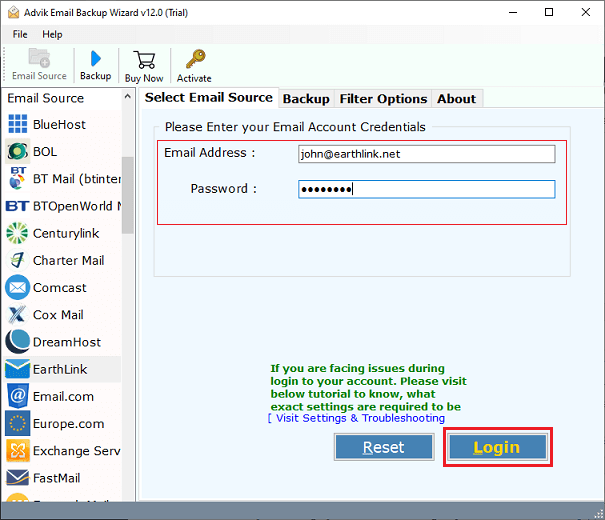Collapse the Email Source list with the up arrow
The width and height of the screenshot is (605, 520).
pos(128,96)
